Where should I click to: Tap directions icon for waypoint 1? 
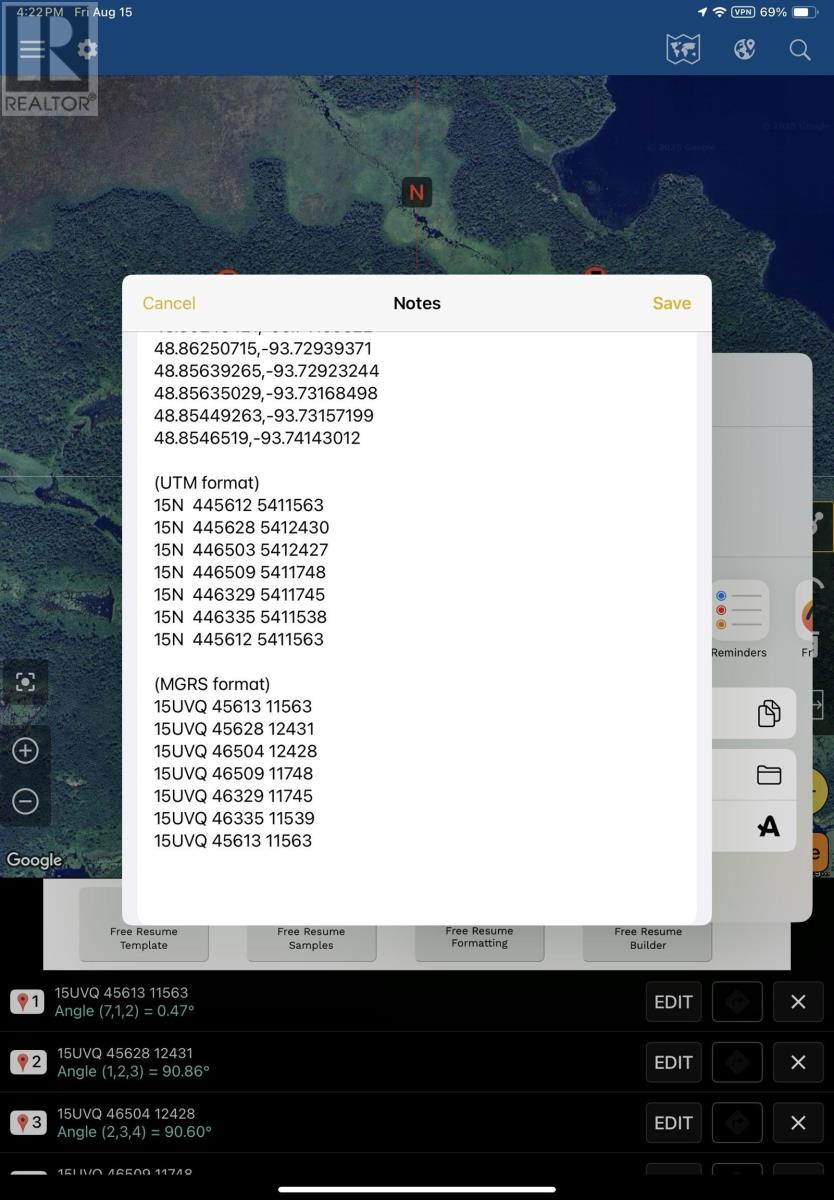[x=737, y=1002]
